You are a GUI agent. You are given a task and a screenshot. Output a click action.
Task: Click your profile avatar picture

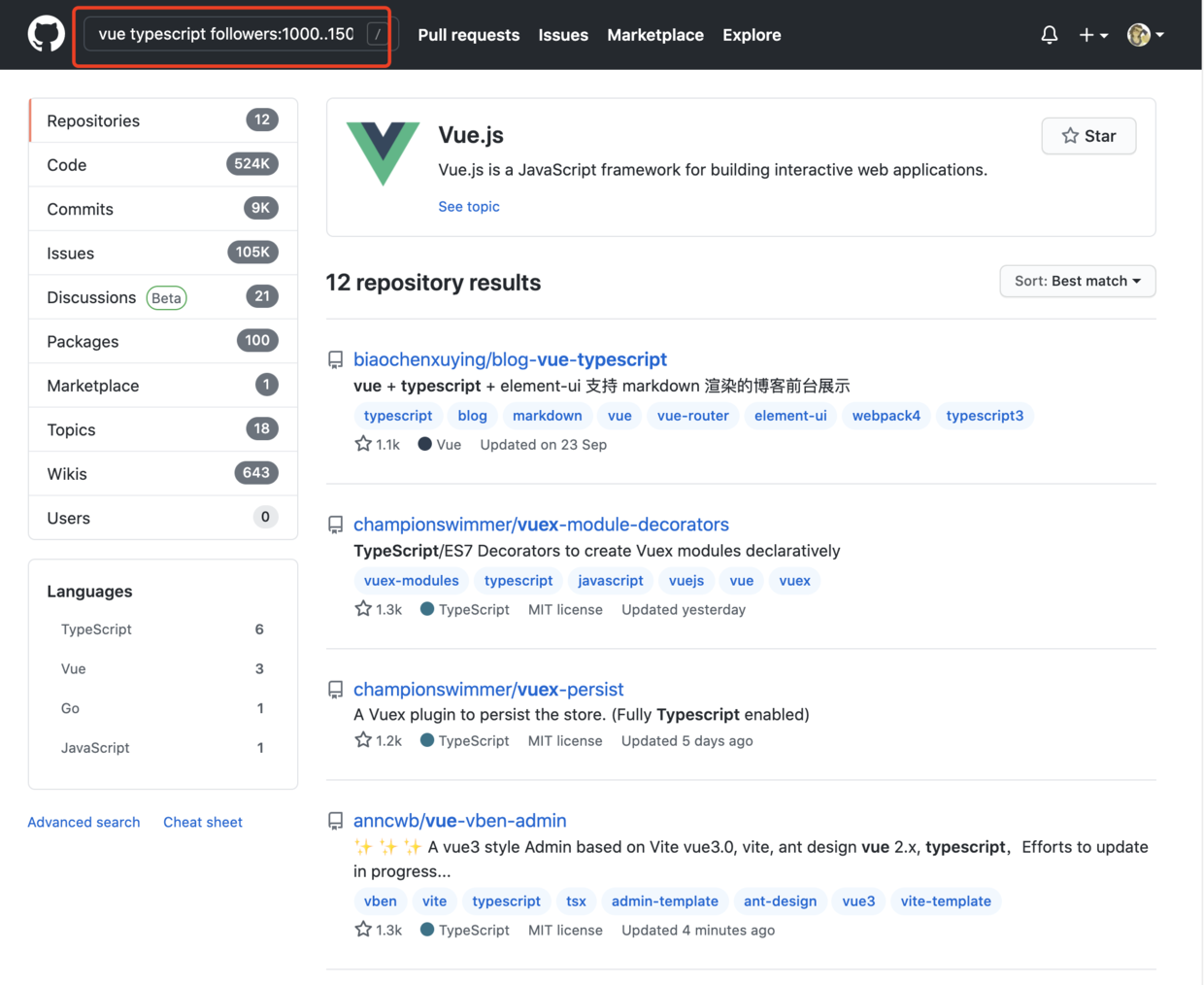click(1137, 34)
